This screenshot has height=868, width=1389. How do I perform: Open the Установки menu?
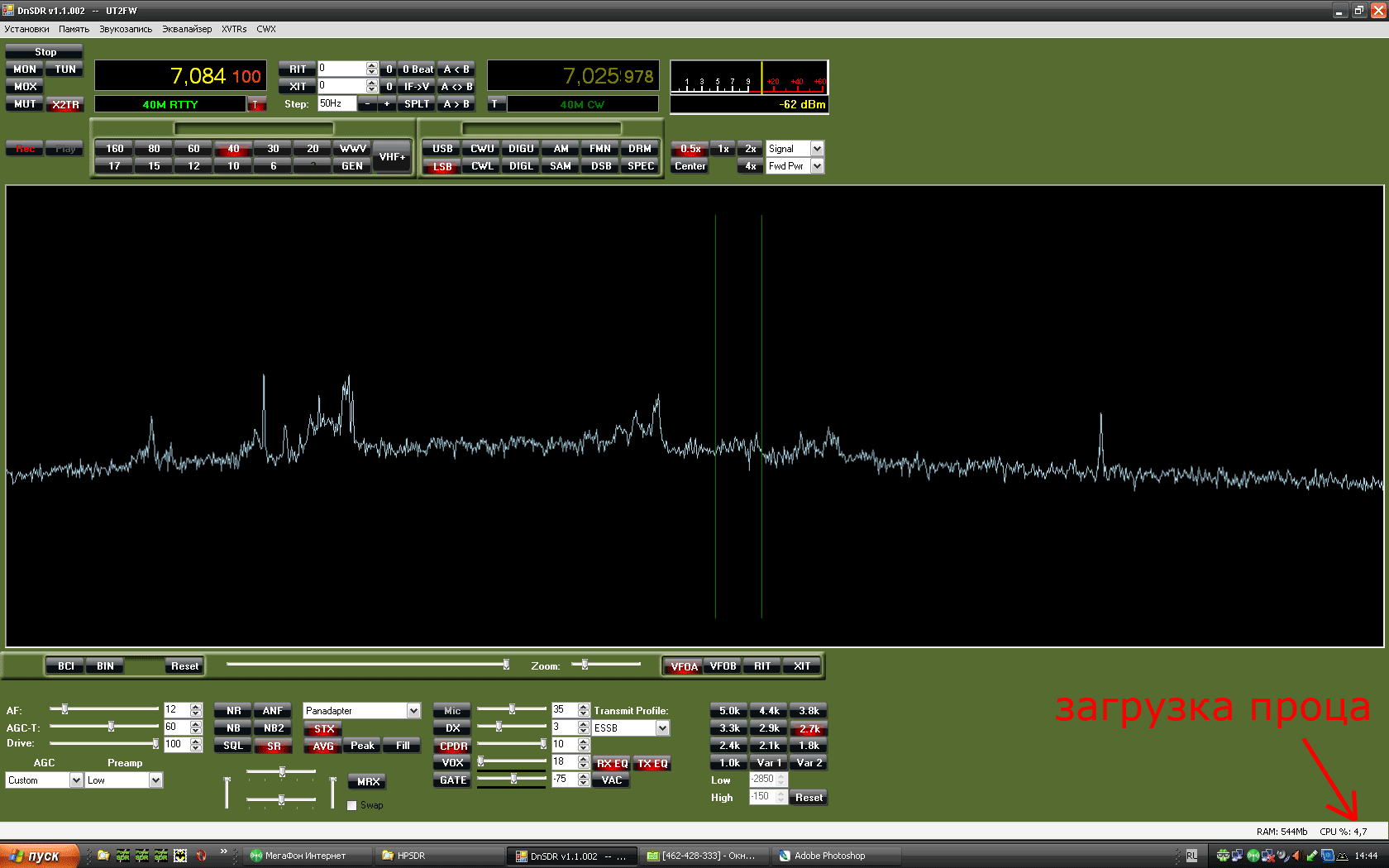26,29
